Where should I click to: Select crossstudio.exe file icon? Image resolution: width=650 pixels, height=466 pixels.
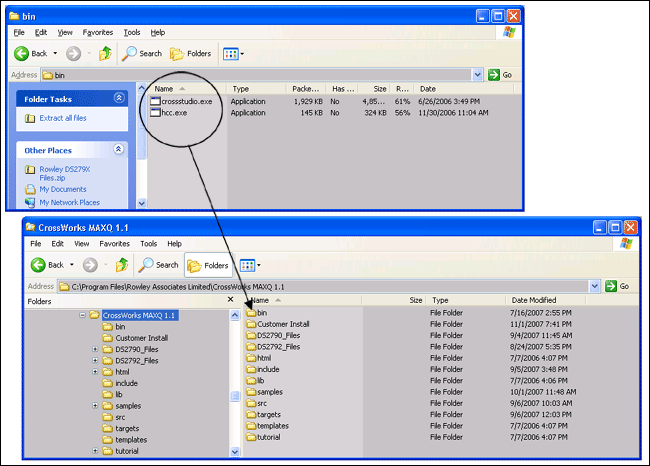(x=155, y=101)
